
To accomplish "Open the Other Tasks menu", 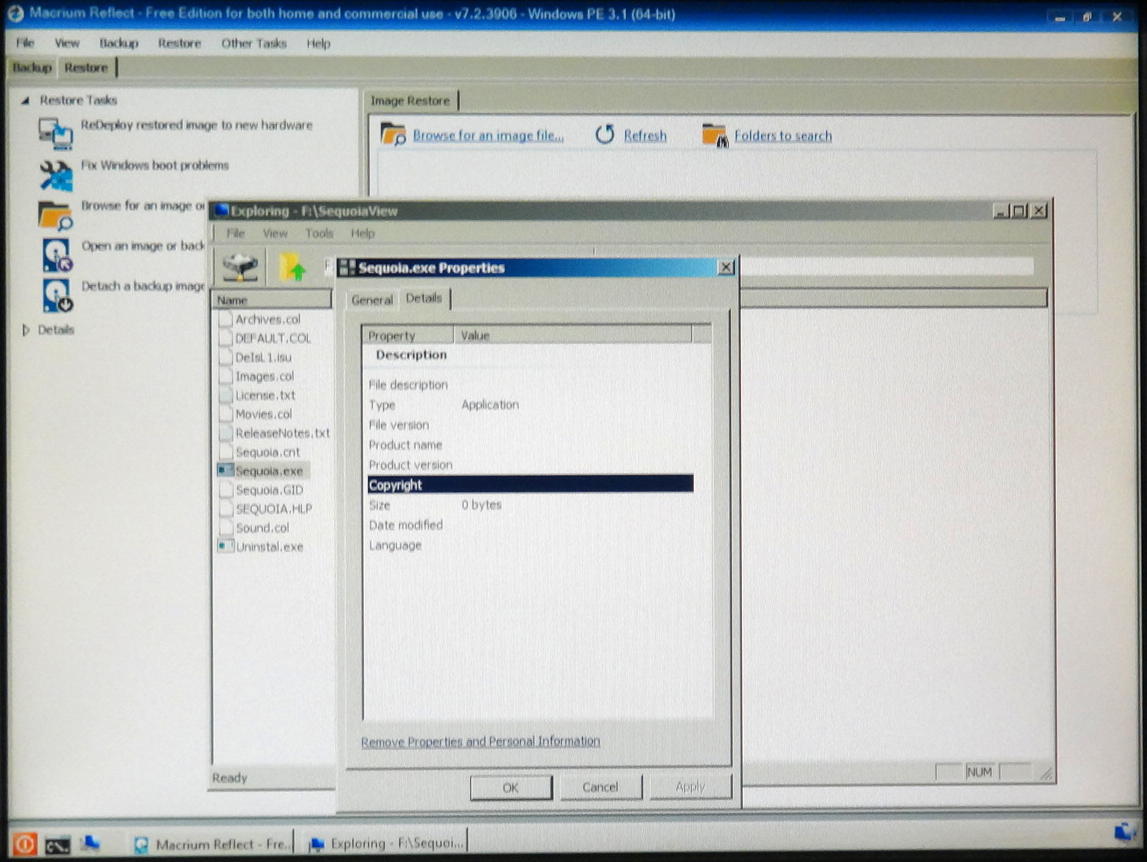I will 254,43.
